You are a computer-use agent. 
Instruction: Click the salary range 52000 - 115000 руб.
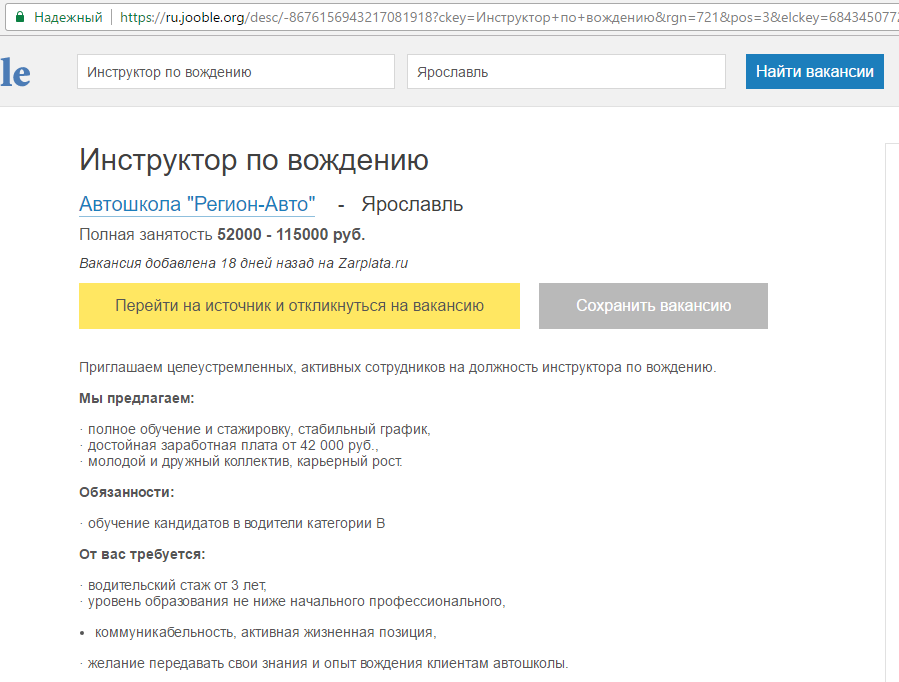pyautogui.click(x=291, y=235)
